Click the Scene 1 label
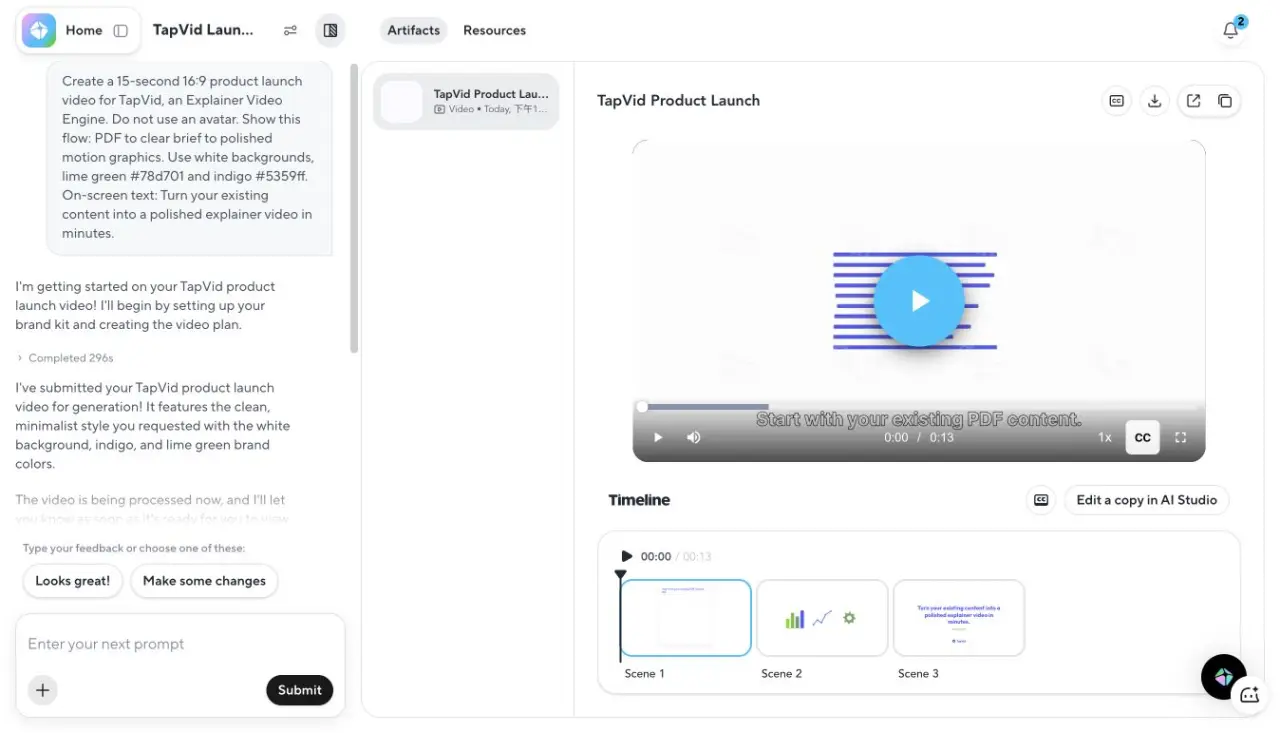1280x733 pixels. [x=645, y=674]
